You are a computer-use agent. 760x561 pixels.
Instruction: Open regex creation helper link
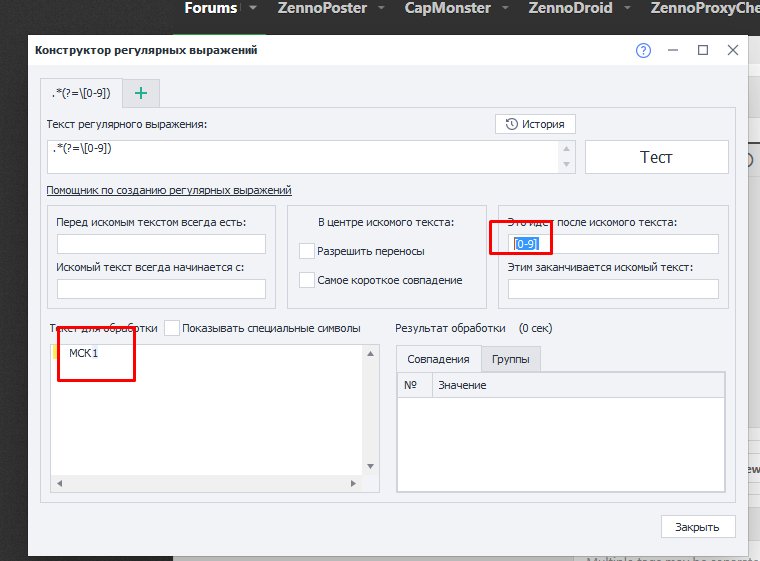169,190
